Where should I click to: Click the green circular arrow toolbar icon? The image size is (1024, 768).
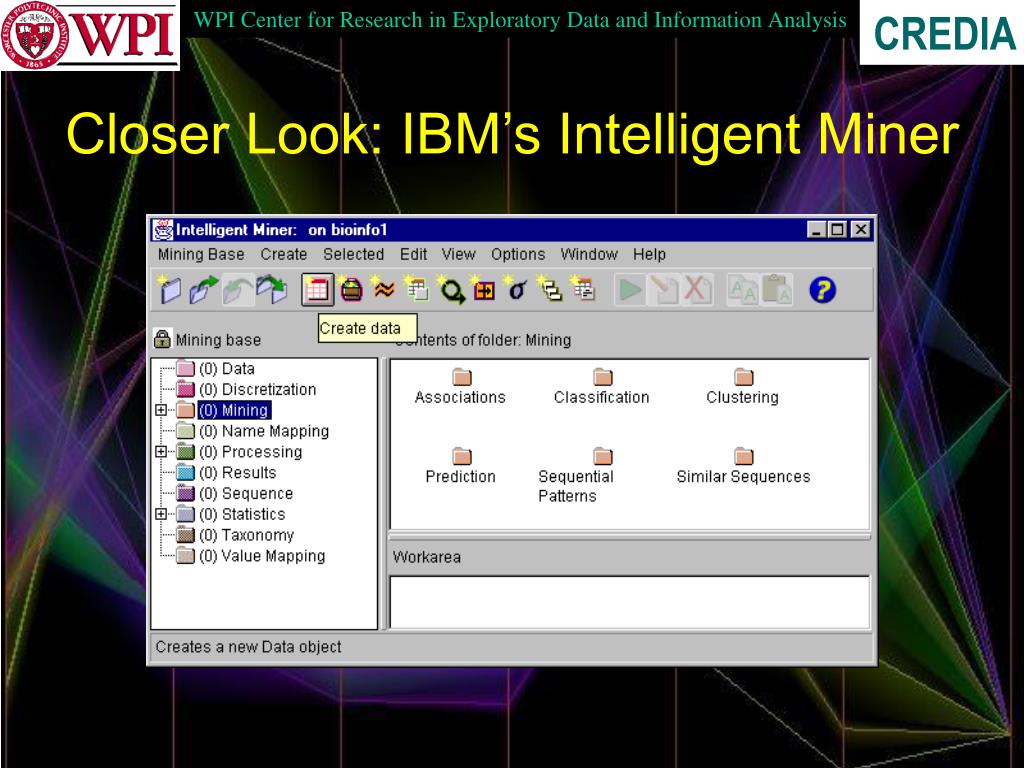[451, 289]
